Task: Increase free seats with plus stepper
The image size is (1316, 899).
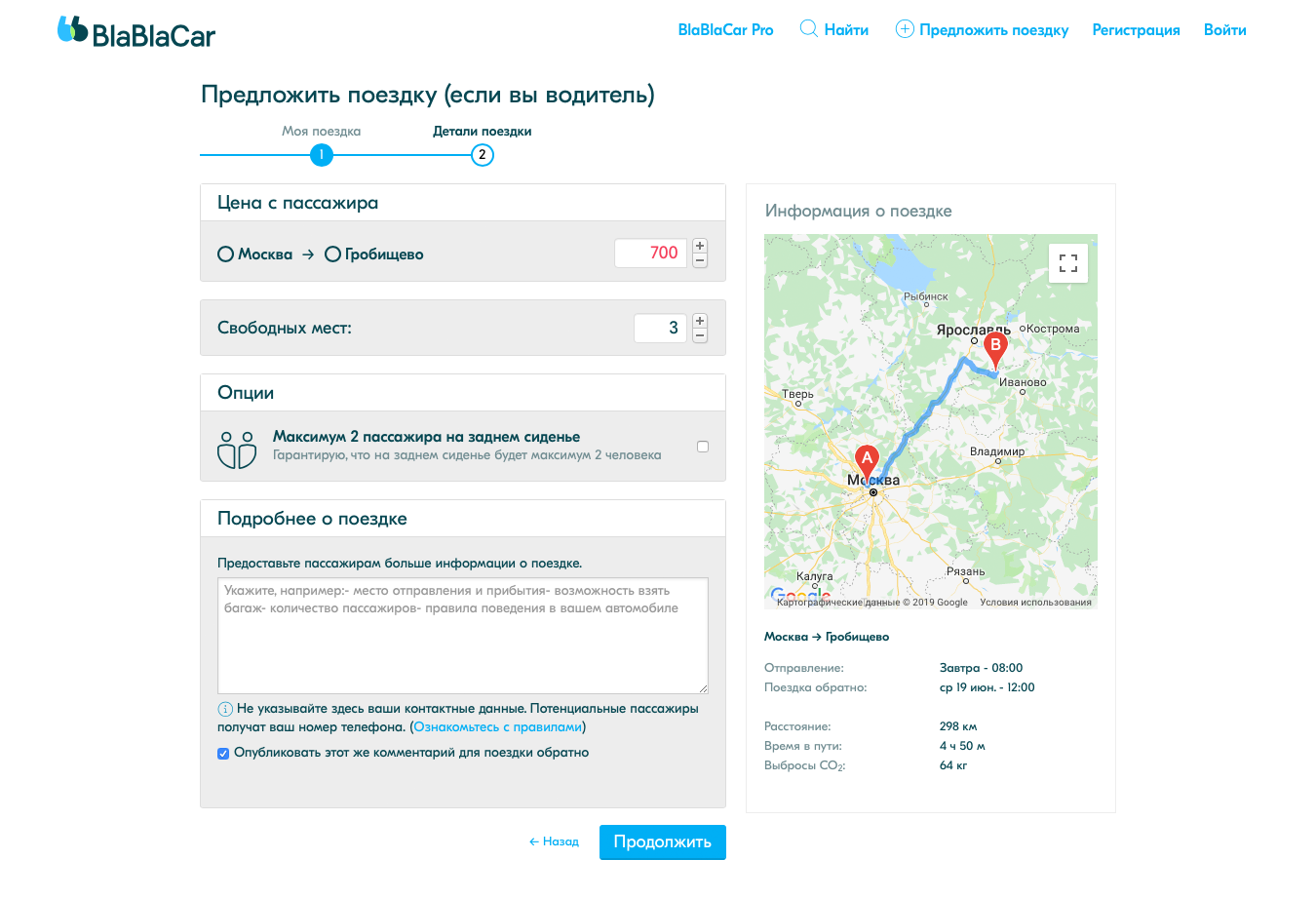Action: (x=700, y=321)
